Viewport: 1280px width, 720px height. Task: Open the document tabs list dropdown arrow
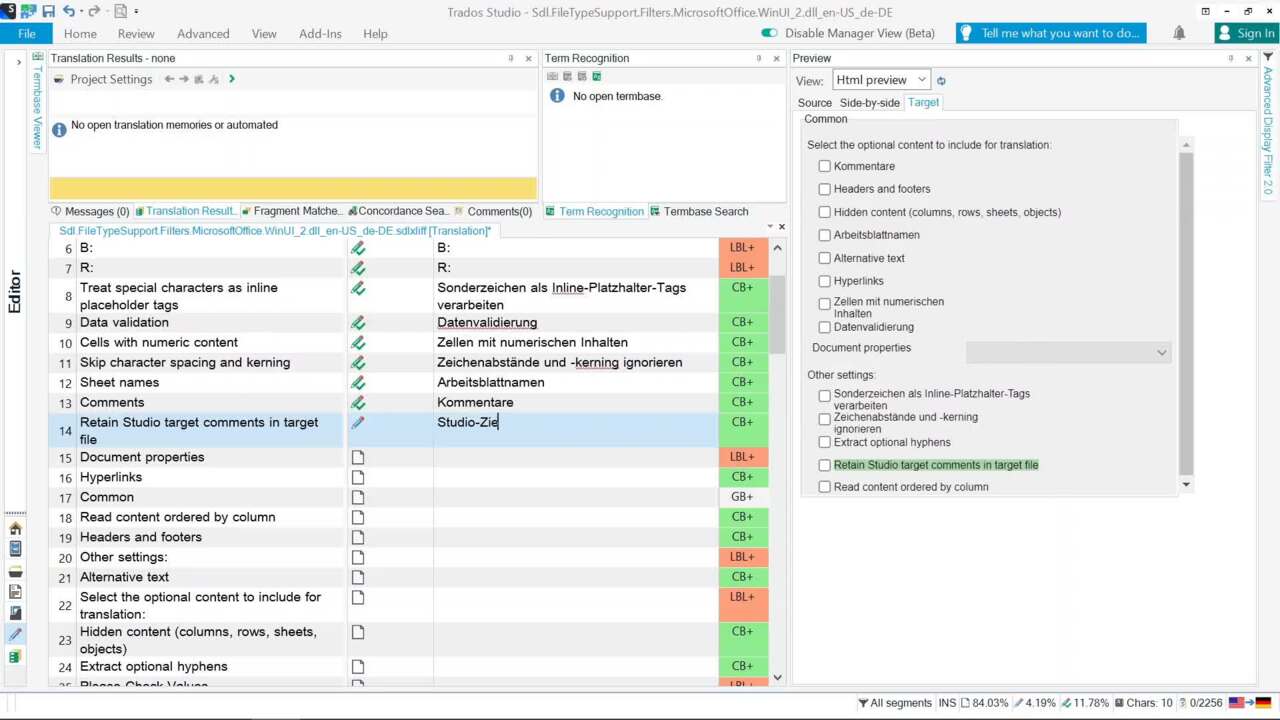(769, 227)
